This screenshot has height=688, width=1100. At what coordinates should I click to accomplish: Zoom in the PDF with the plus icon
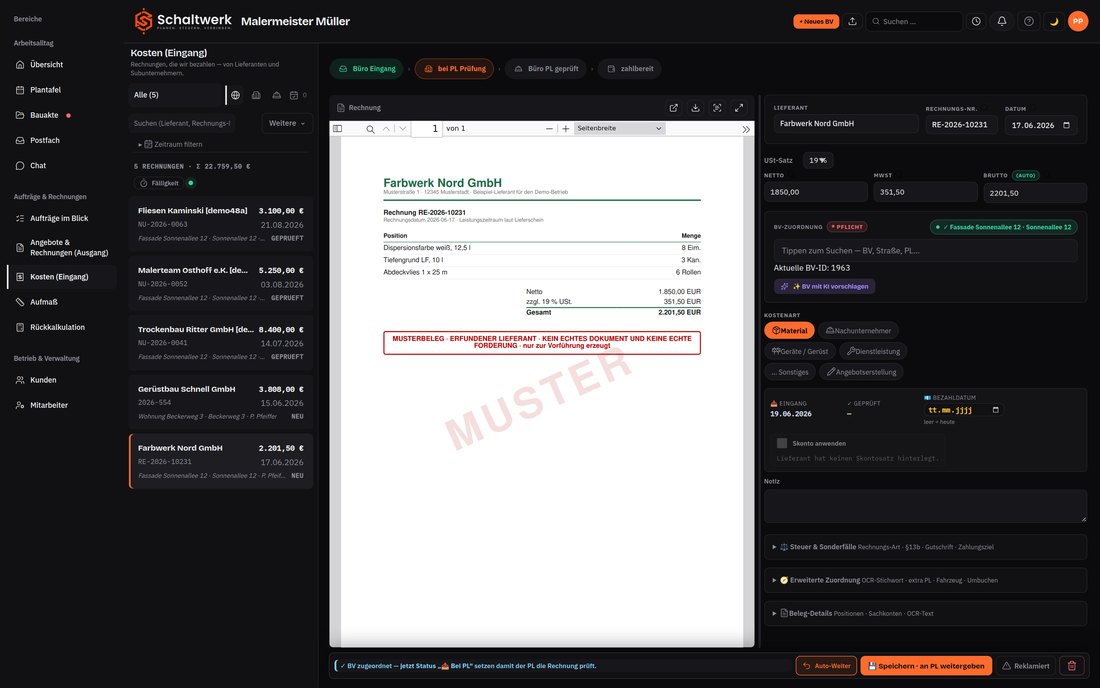pos(565,128)
